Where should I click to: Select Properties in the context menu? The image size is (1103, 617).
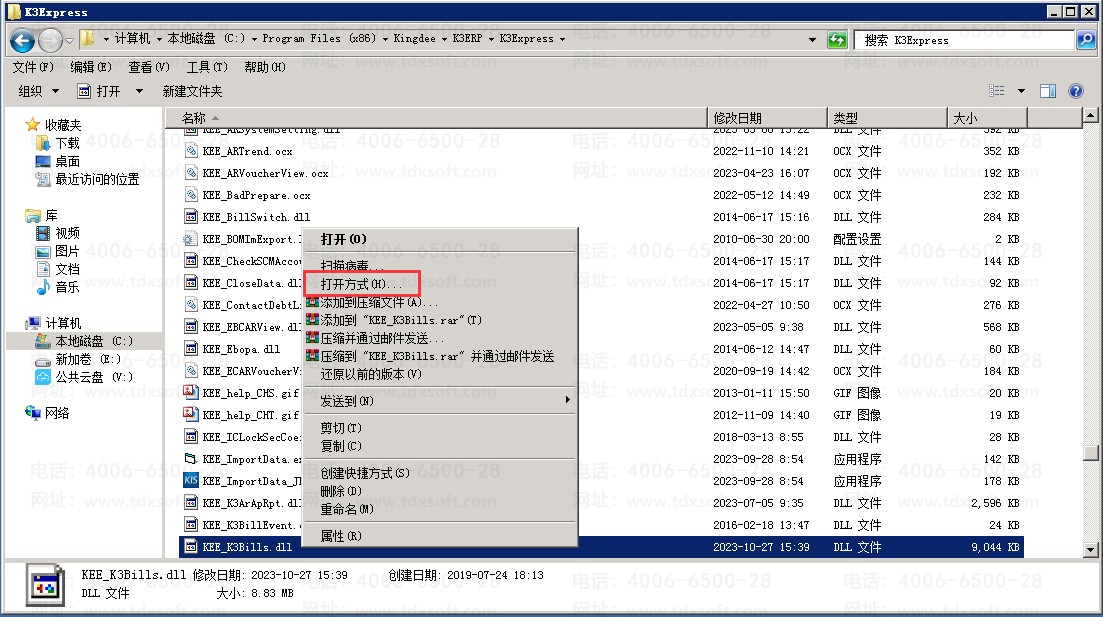coord(340,536)
